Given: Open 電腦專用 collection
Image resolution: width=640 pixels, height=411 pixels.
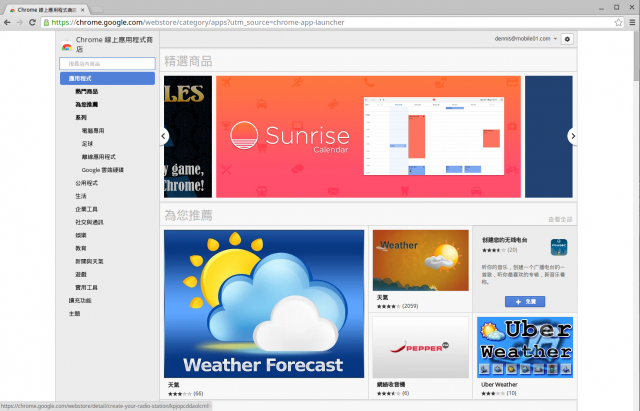Looking at the screenshot, I should (x=93, y=131).
